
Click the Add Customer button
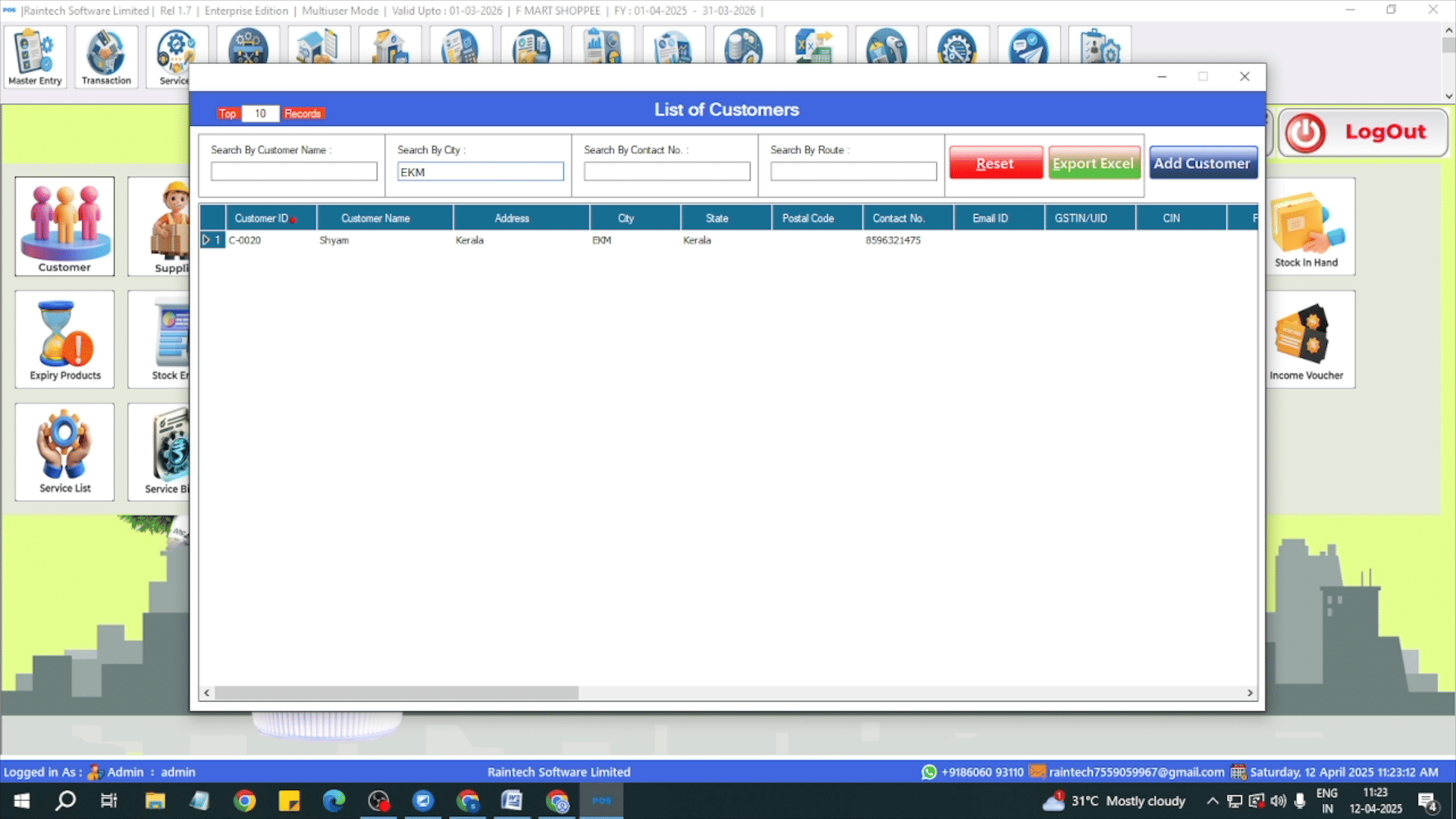(1202, 163)
